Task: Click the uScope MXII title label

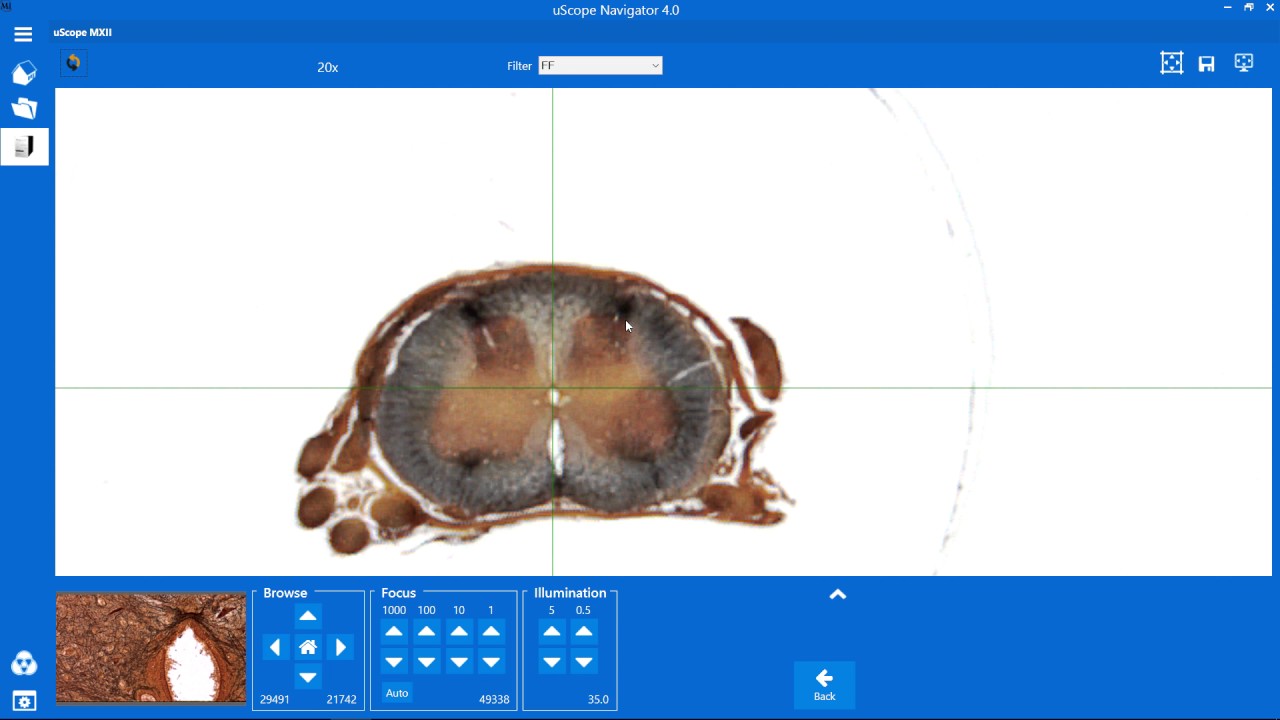Action: [83, 33]
